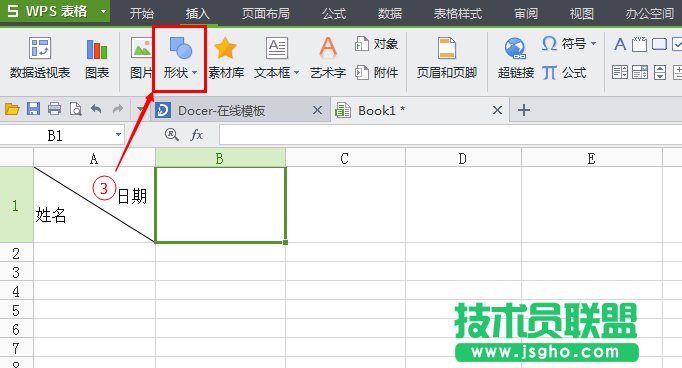Expand the WPS 表格 application menu arrow
Image resolution: width=682 pixels, height=368 pixels.
[x=104, y=11]
